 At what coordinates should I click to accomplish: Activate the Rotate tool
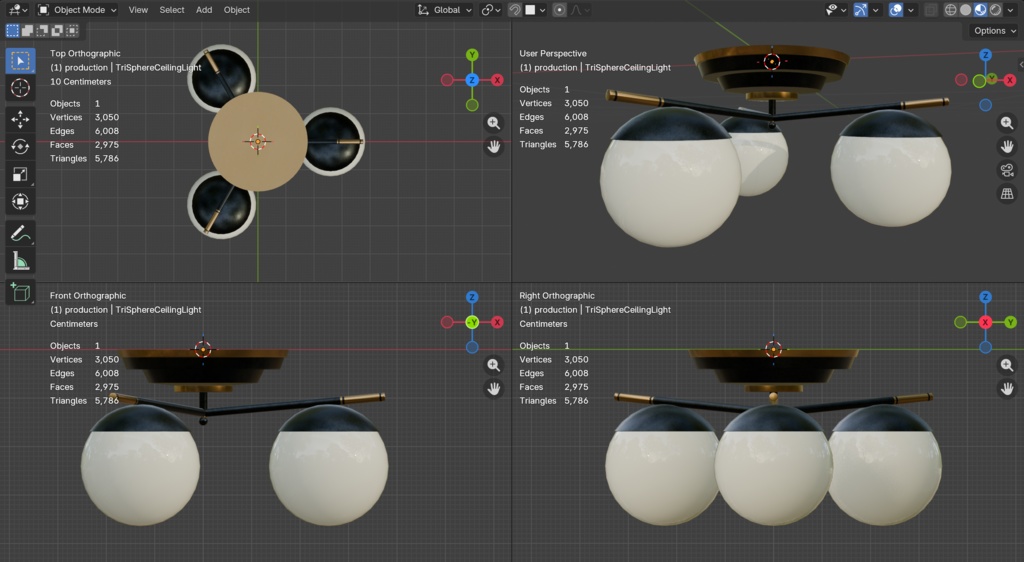point(20,147)
